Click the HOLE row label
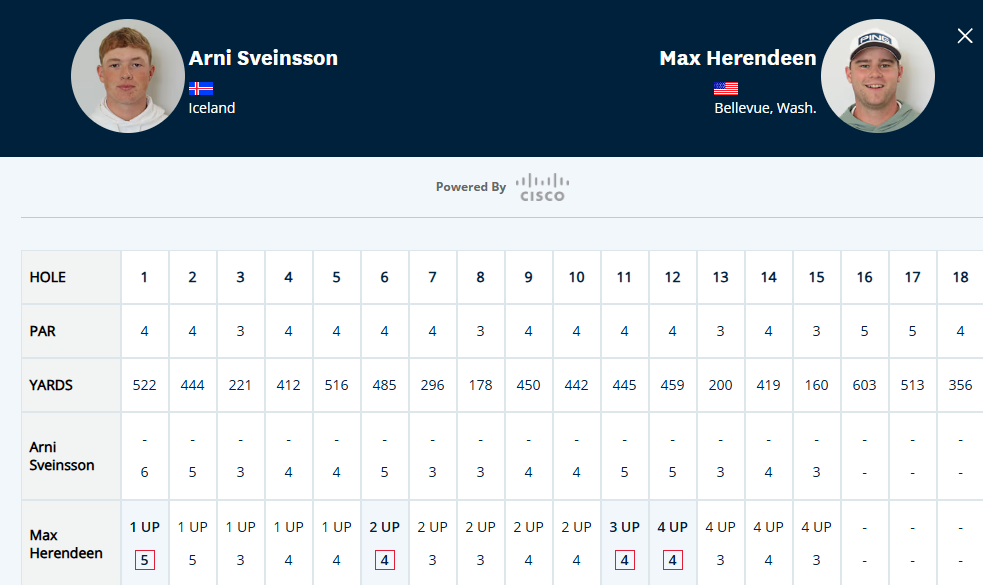983x585 pixels. pyautogui.click(x=47, y=277)
